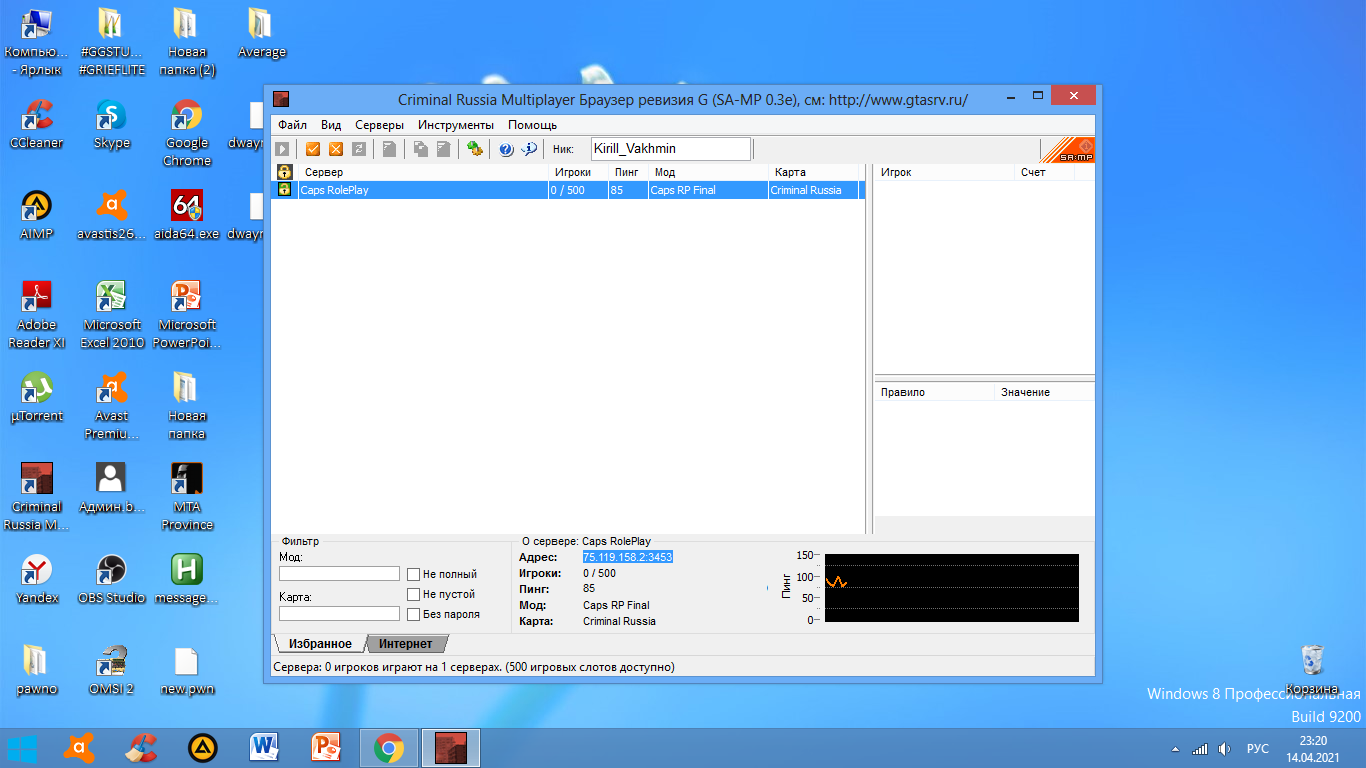The image size is (1366, 768).
Task: Select the aida64.exe desktop icon
Action: 187,216
